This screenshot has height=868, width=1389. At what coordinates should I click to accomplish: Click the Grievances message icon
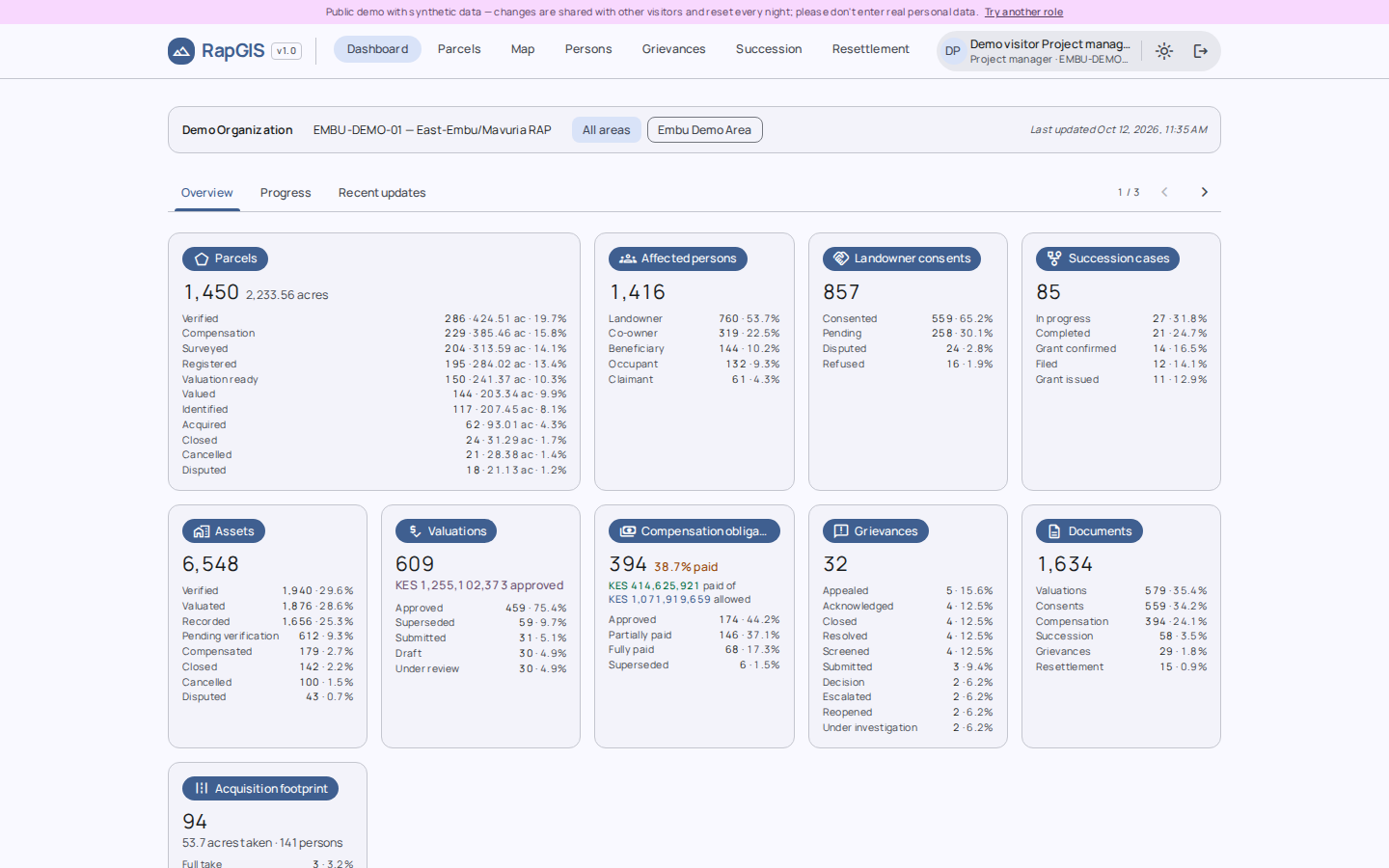[841, 531]
